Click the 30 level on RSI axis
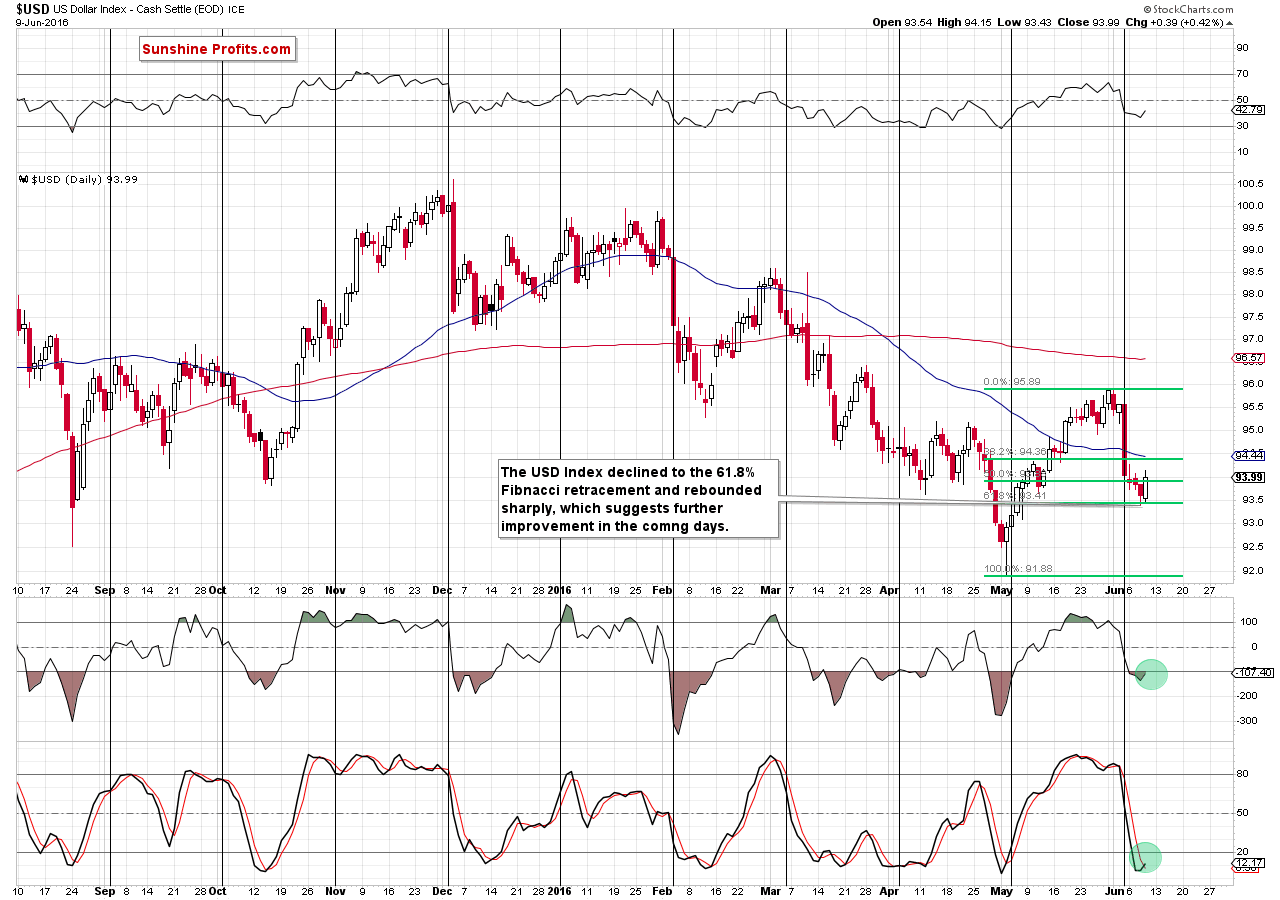The width and height of the screenshot is (1280, 900). (x=1244, y=125)
